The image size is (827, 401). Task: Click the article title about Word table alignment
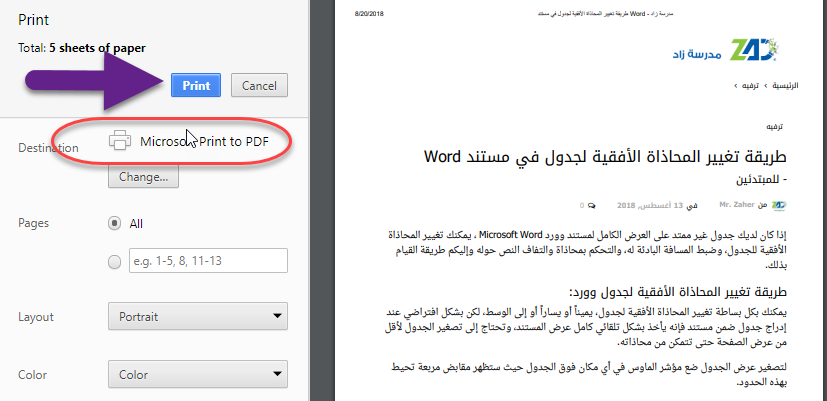coord(605,157)
